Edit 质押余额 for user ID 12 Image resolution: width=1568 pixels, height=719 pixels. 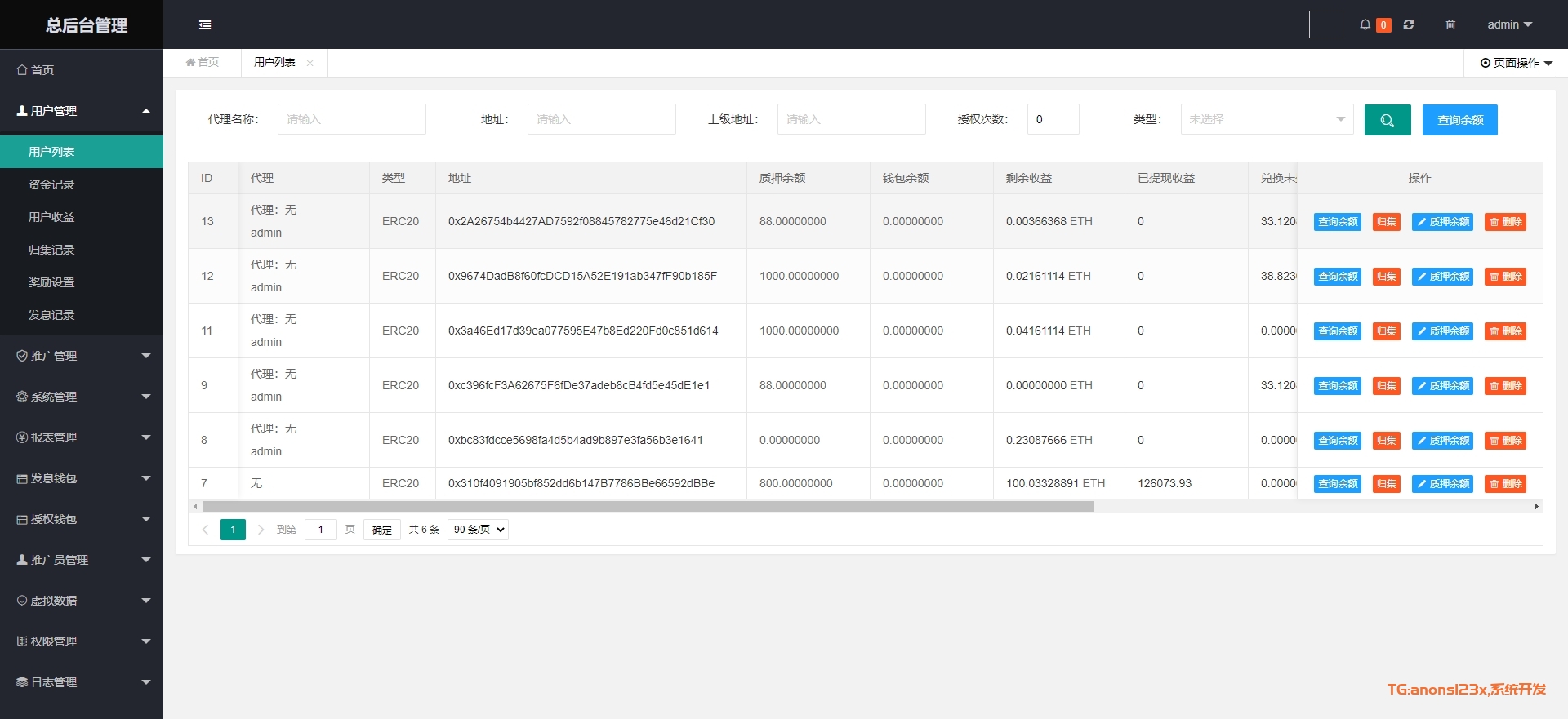point(1442,277)
